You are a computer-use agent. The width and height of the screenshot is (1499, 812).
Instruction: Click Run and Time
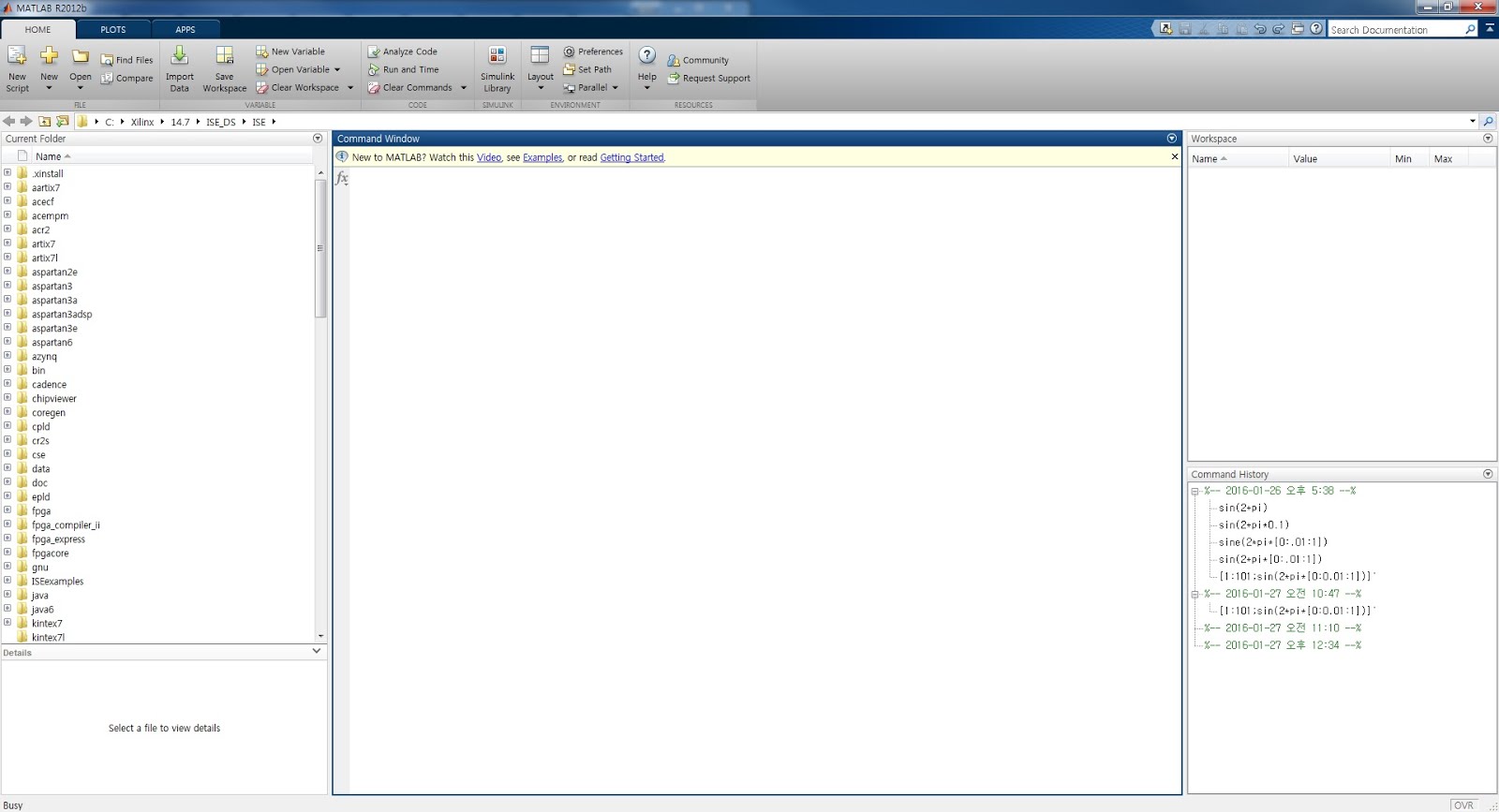point(404,69)
